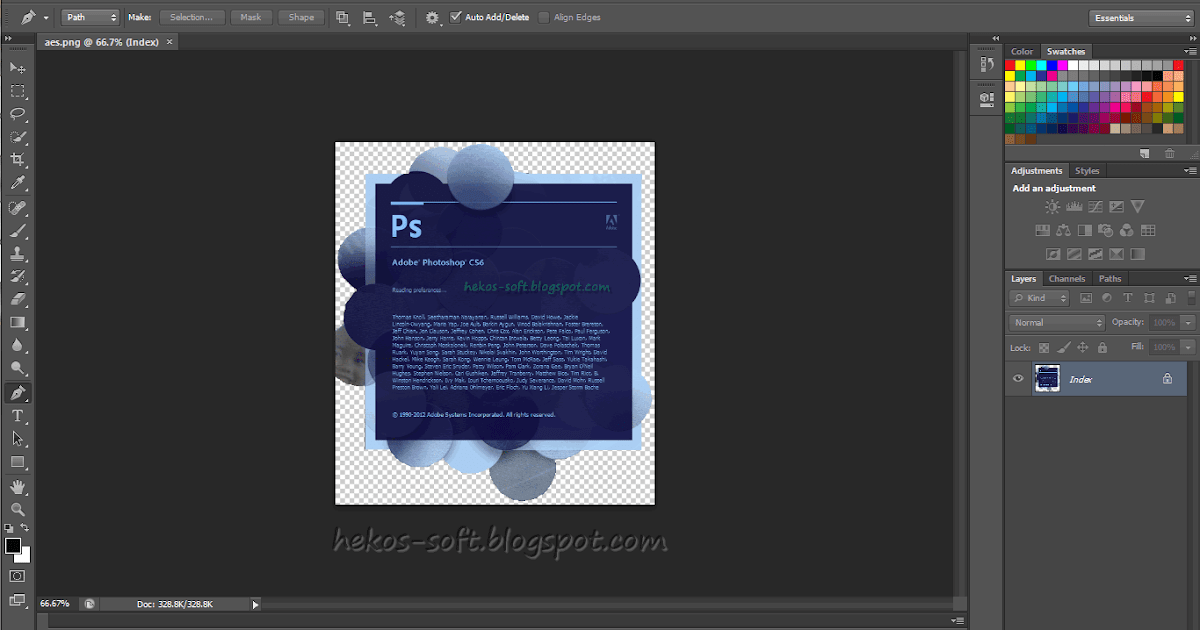Open path operations in options bar
Viewport: 1200px width, 630px height.
tap(343, 17)
